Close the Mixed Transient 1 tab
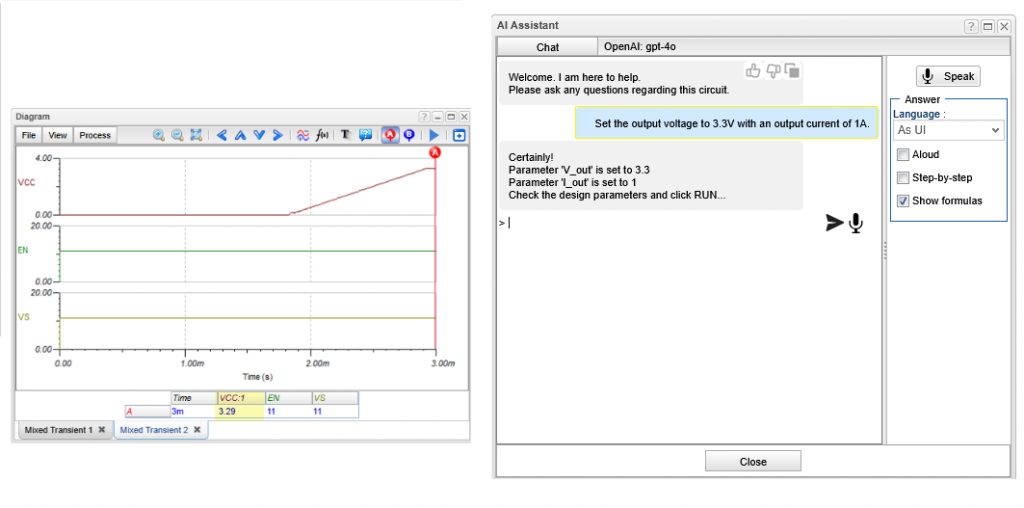Image resolution: width=1024 pixels, height=508 pixels. (x=102, y=430)
